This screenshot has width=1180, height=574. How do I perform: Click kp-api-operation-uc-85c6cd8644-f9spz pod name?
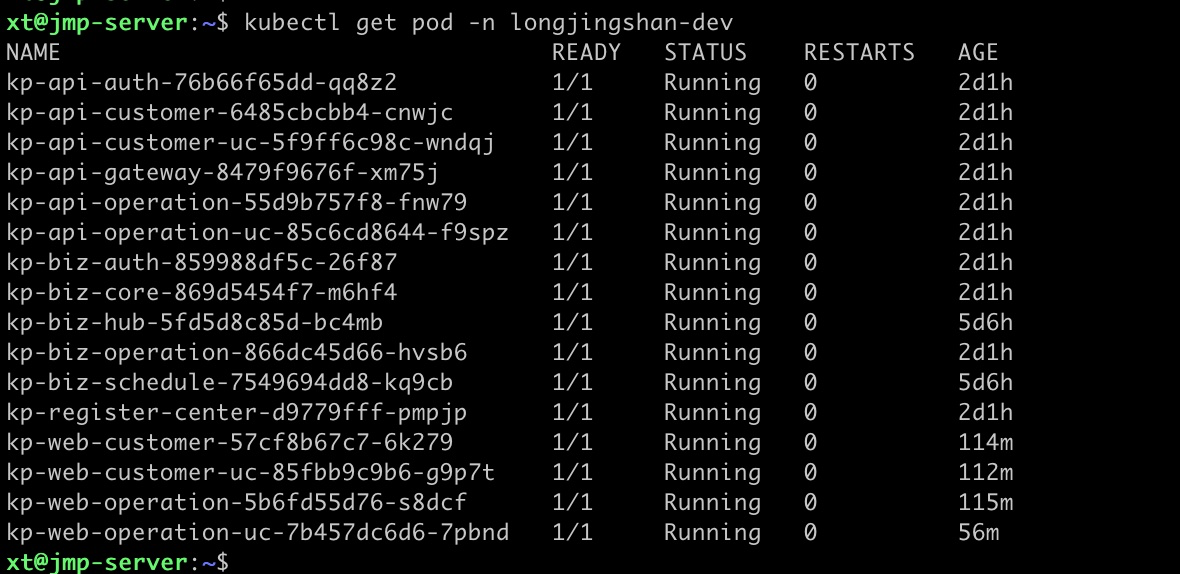coord(257,232)
